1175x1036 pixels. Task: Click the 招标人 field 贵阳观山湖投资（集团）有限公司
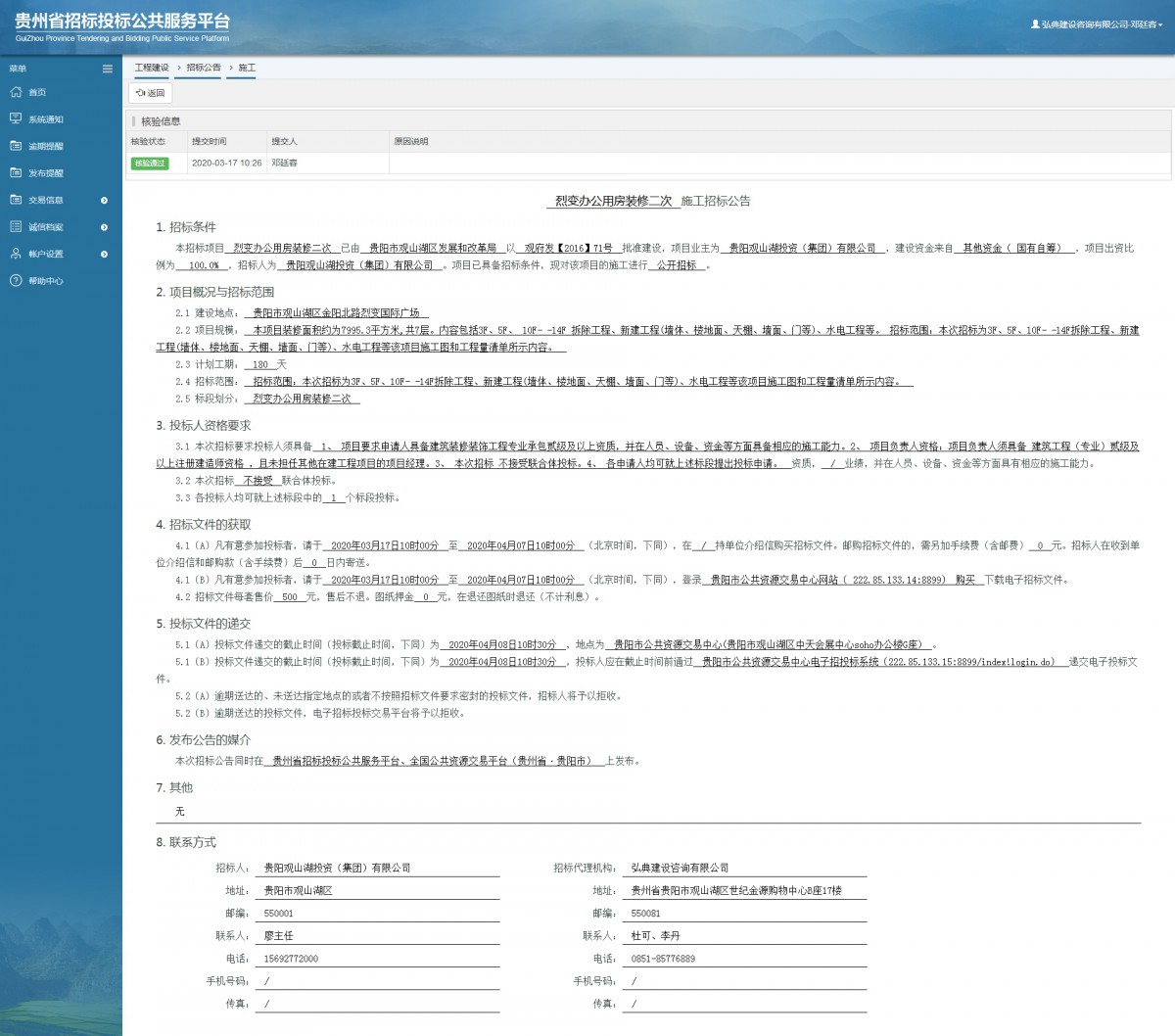coord(338,869)
